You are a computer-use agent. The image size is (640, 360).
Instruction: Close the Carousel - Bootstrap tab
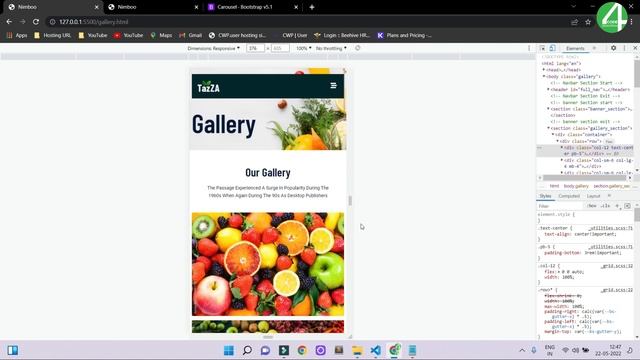296,7
